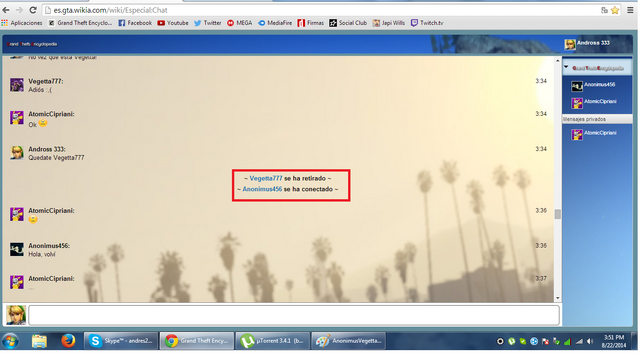The width and height of the screenshot is (640, 360).
Task: Open the Twitch.tv bookmark
Action: tap(427, 23)
